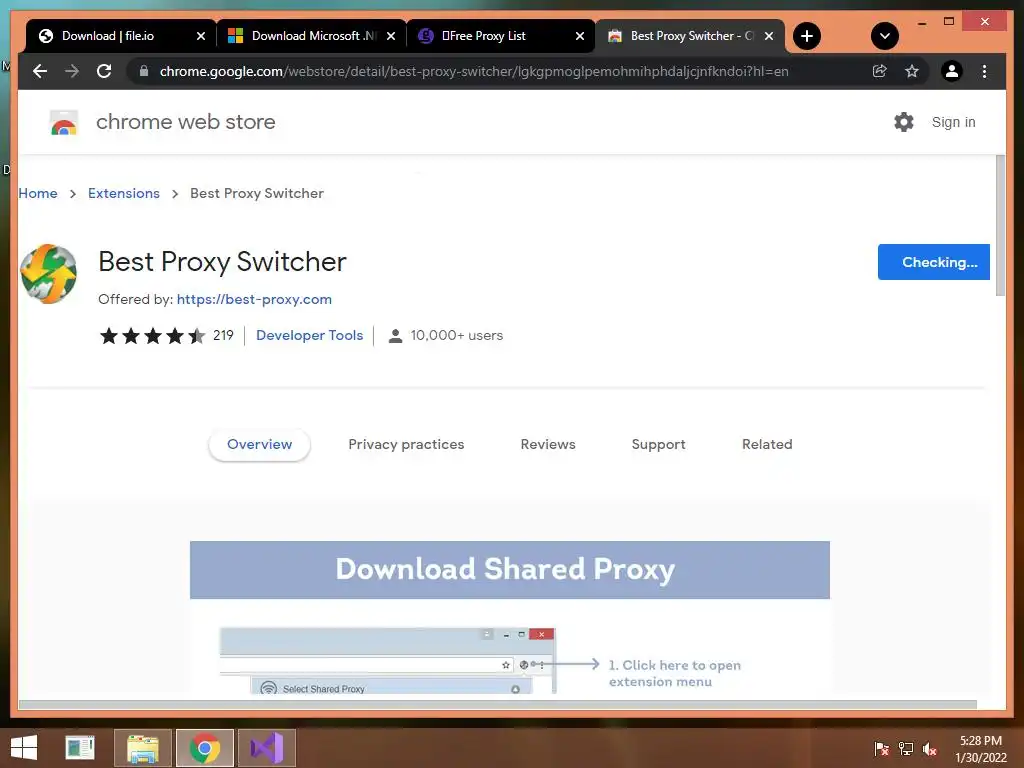Select the Overview tab
This screenshot has height=768, width=1024.
[259, 444]
